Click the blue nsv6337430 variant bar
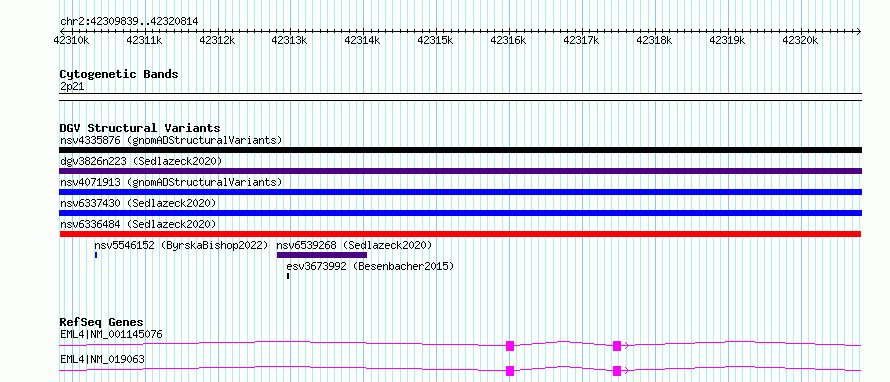890x382 pixels. tap(460, 213)
